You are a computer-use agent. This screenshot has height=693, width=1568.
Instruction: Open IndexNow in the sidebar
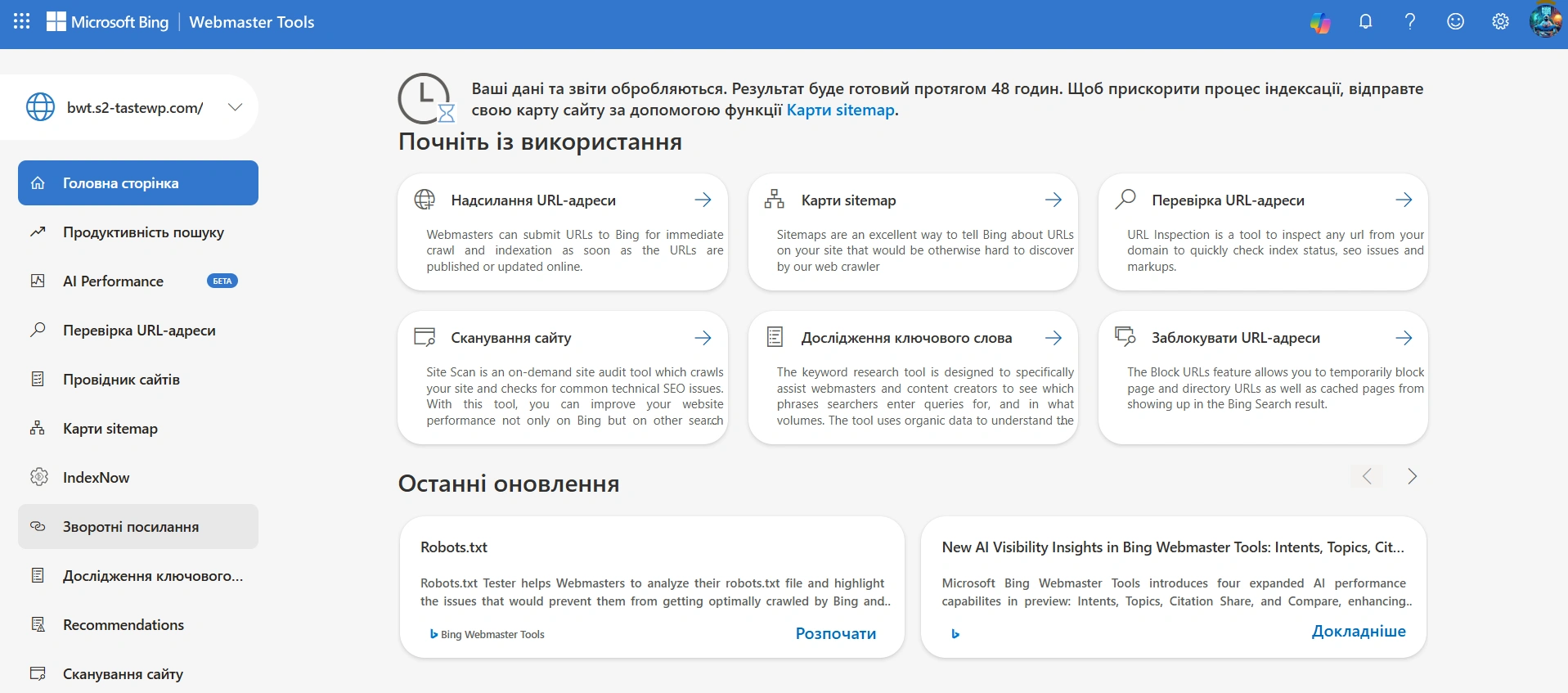tap(138, 478)
